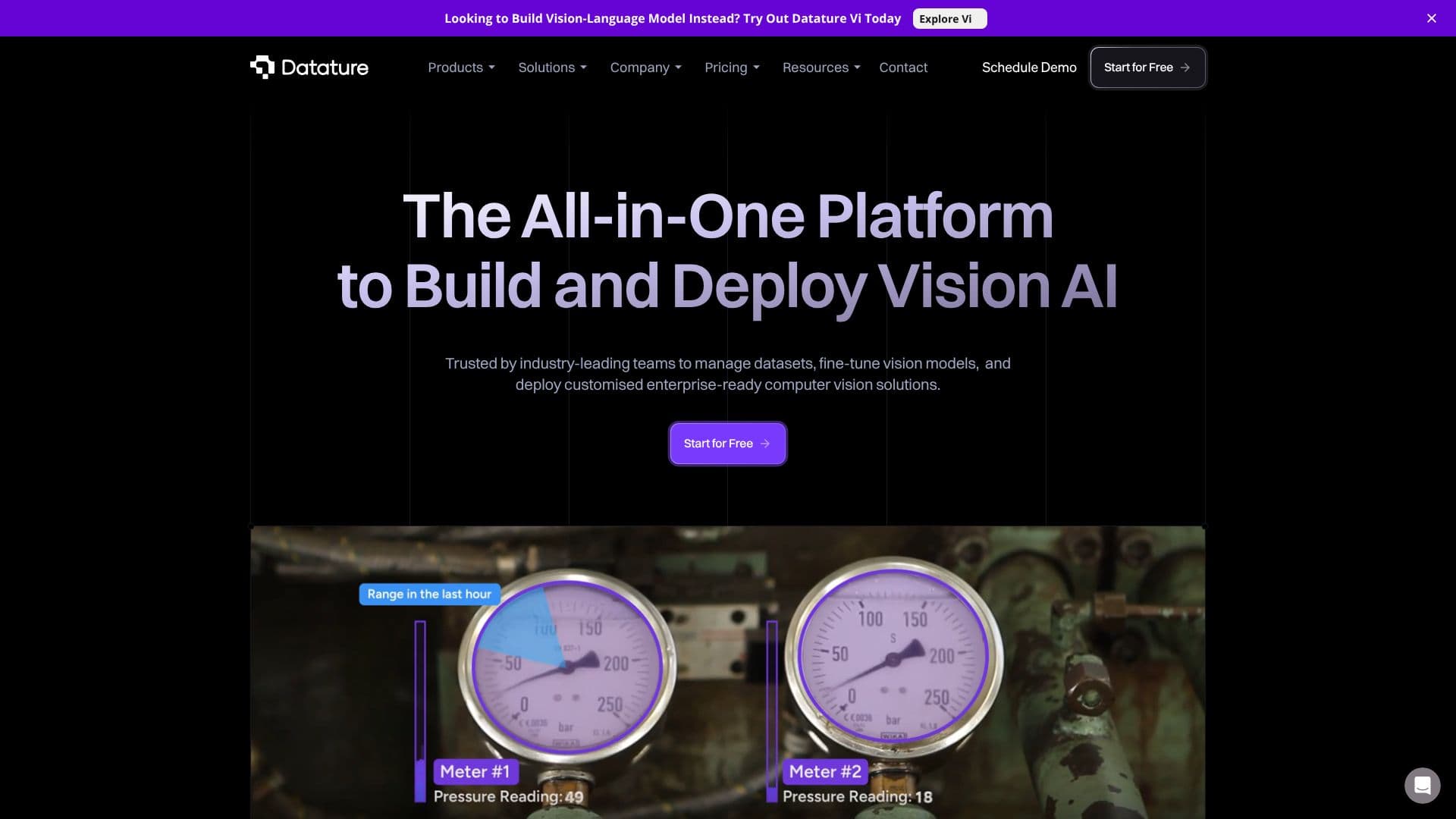
Task: Click the Meter #1 vertical level bar
Action: click(x=420, y=711)
